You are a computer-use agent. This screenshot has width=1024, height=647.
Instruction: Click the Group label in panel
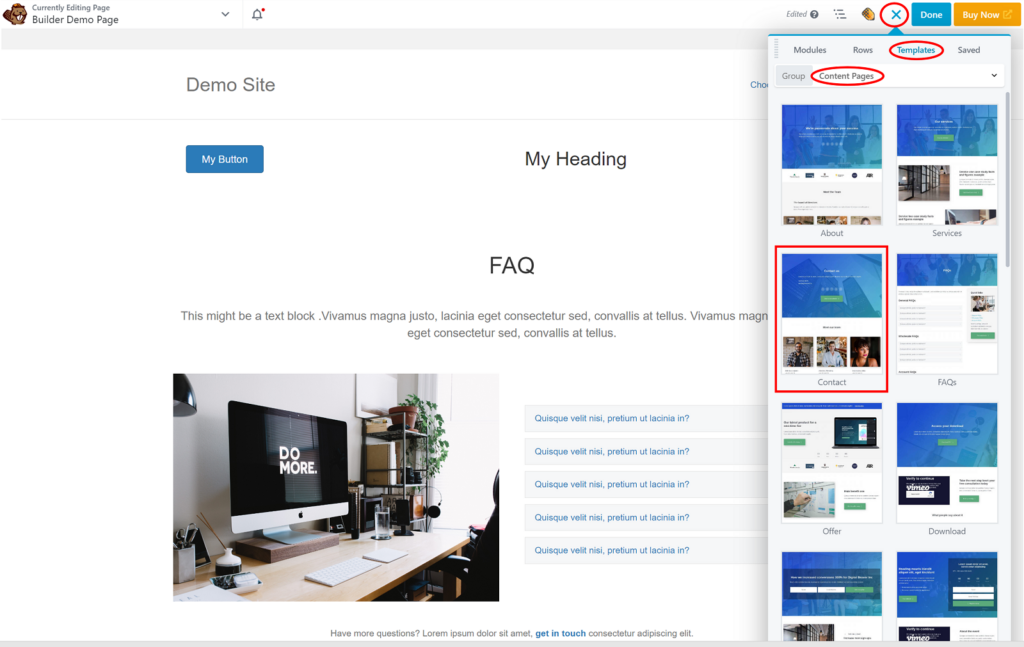tap(793, 76)
